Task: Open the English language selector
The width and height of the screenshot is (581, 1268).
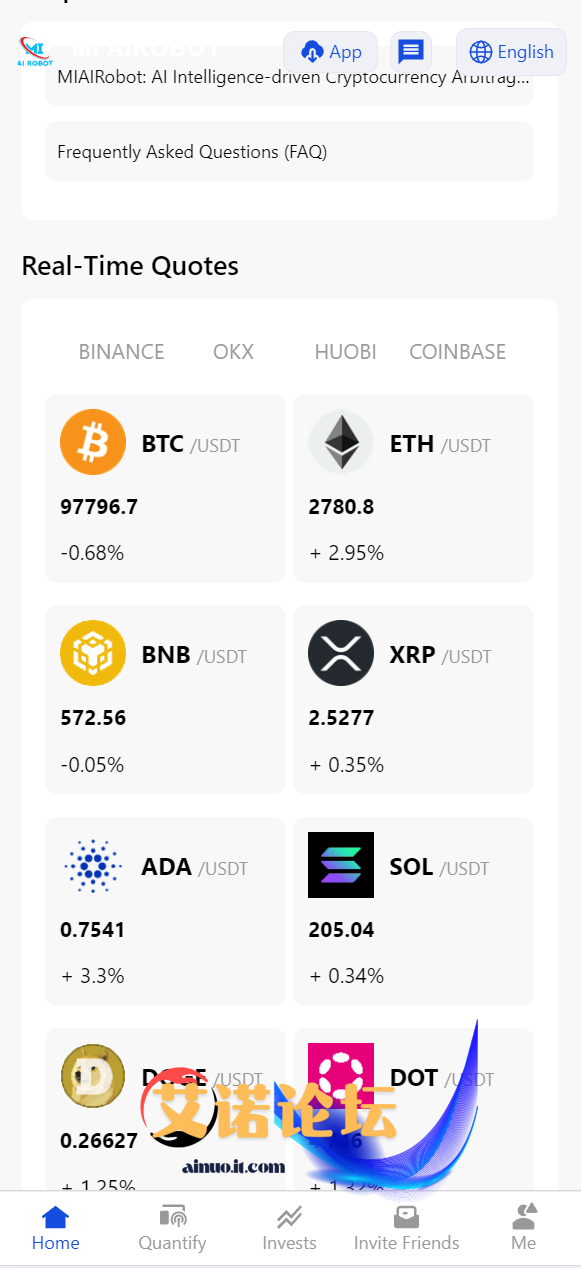Action: point(511,52)
